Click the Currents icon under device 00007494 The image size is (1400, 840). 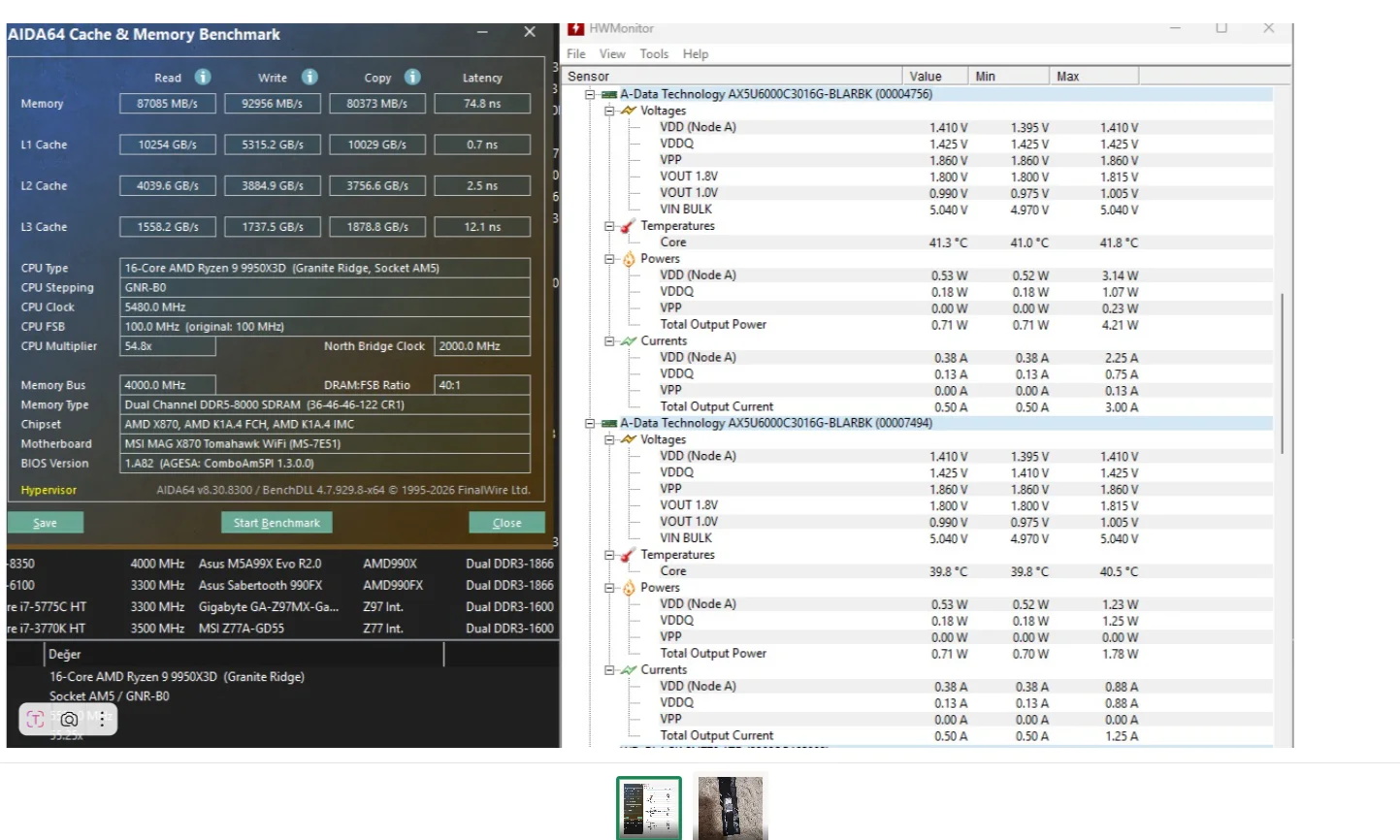pos(629,670)
